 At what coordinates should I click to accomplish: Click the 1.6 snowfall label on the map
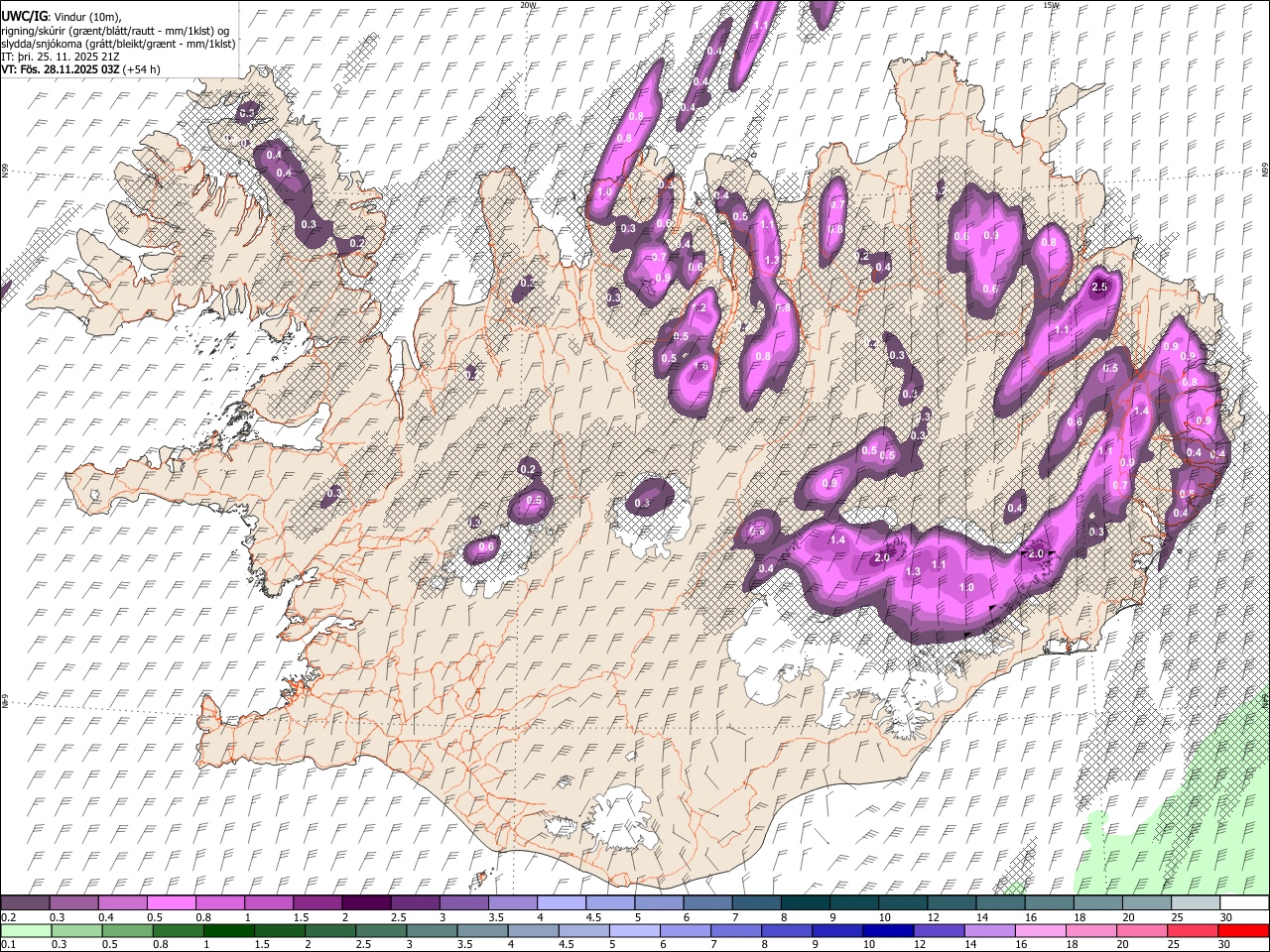click(x=700, y=366)
